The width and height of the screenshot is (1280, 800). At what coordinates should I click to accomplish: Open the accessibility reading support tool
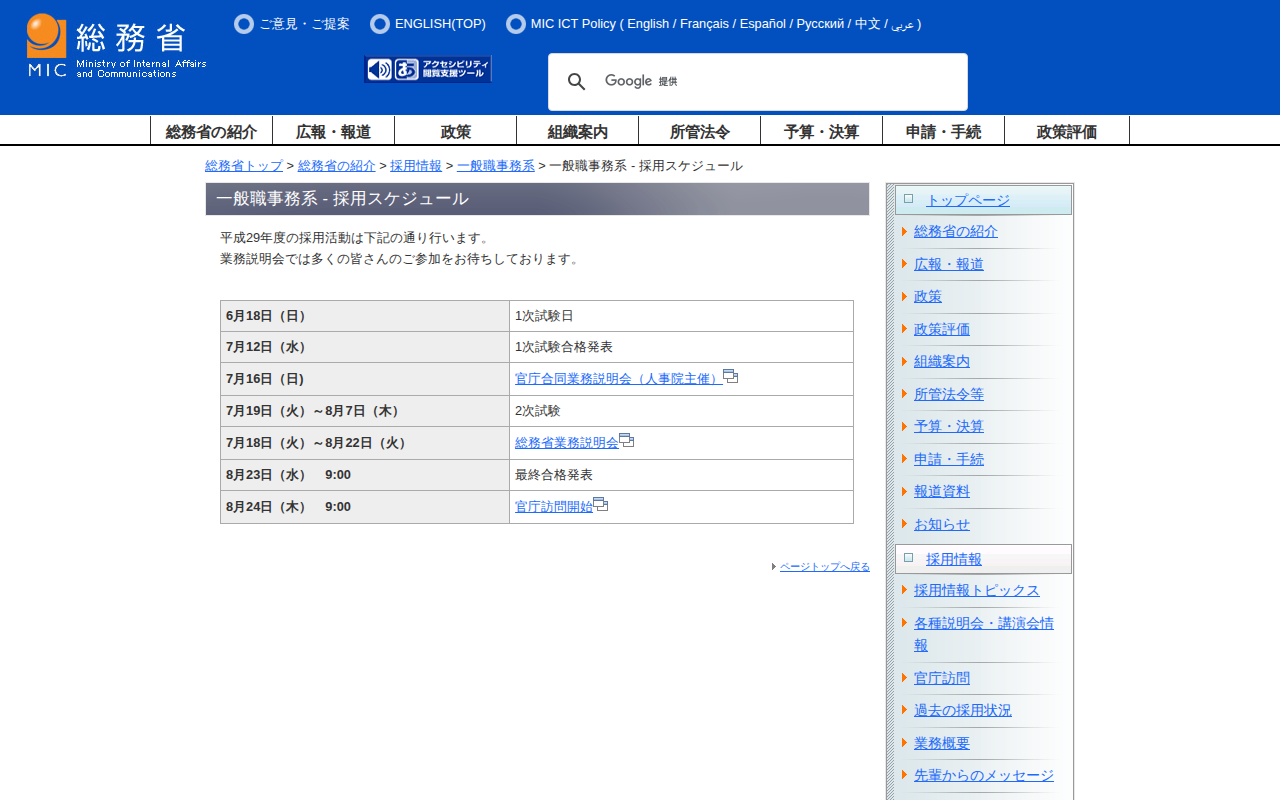coord(428,69)
